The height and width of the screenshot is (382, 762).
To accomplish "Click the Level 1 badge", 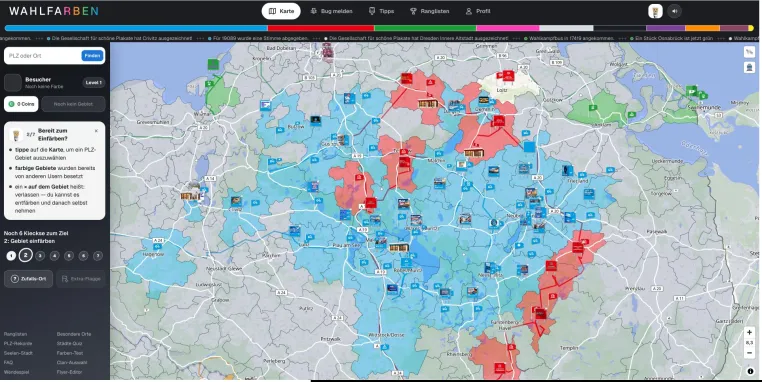I will point(93,83).
